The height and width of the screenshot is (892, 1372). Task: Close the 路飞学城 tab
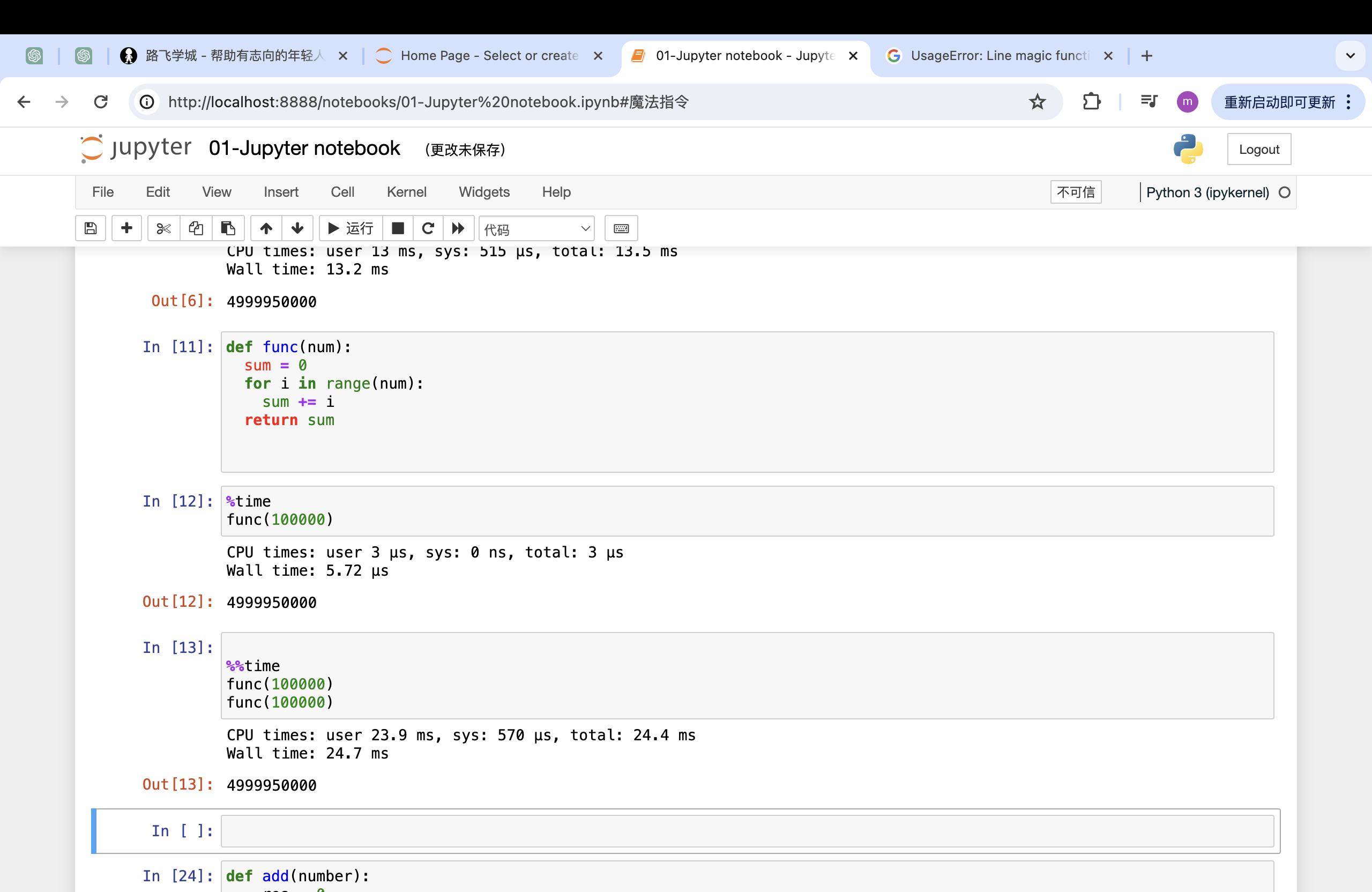[342, 55]
